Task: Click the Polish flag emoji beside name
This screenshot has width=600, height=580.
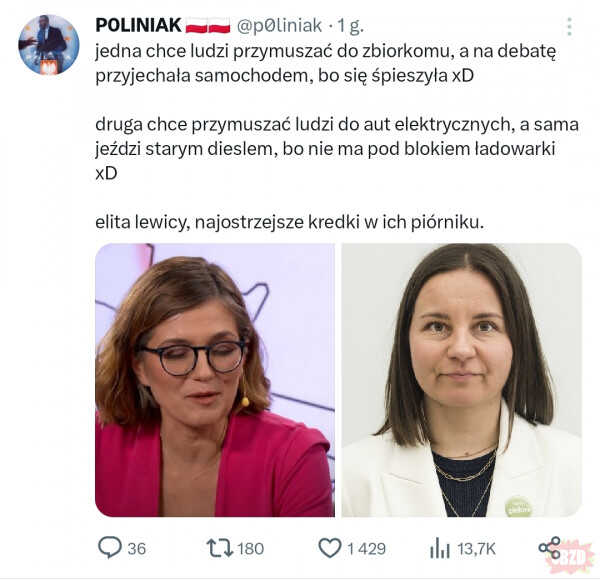Action: [x=208, y=26]
